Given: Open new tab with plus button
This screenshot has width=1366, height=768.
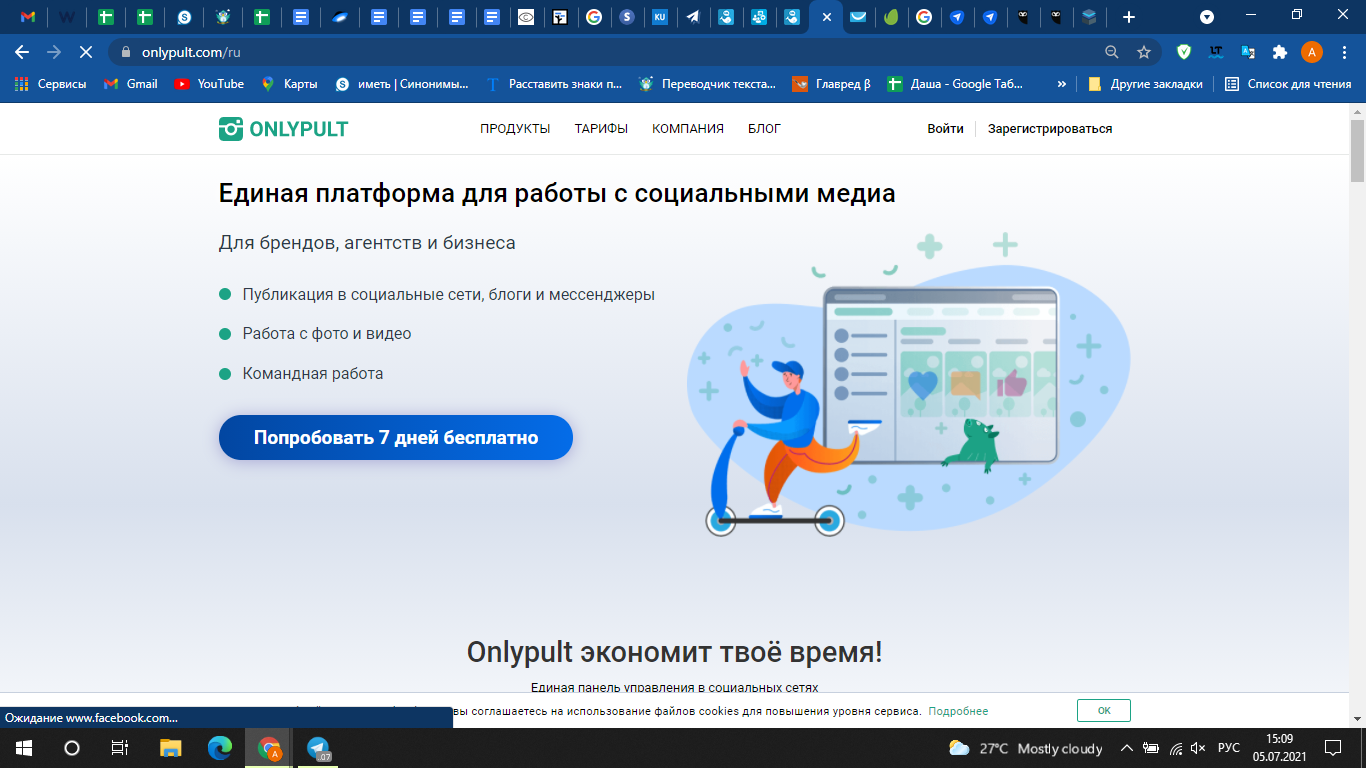Looking at the screenshot, I should pos(1129,17).
